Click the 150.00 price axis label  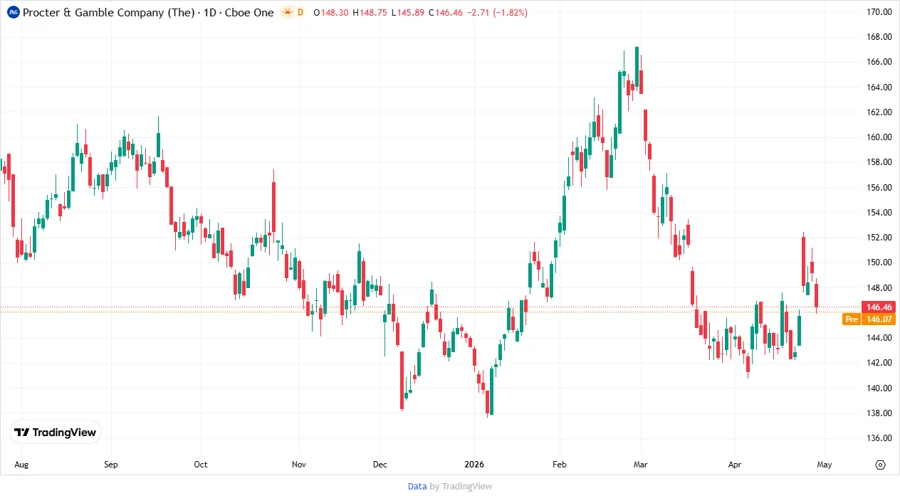(x=879, y=263)
